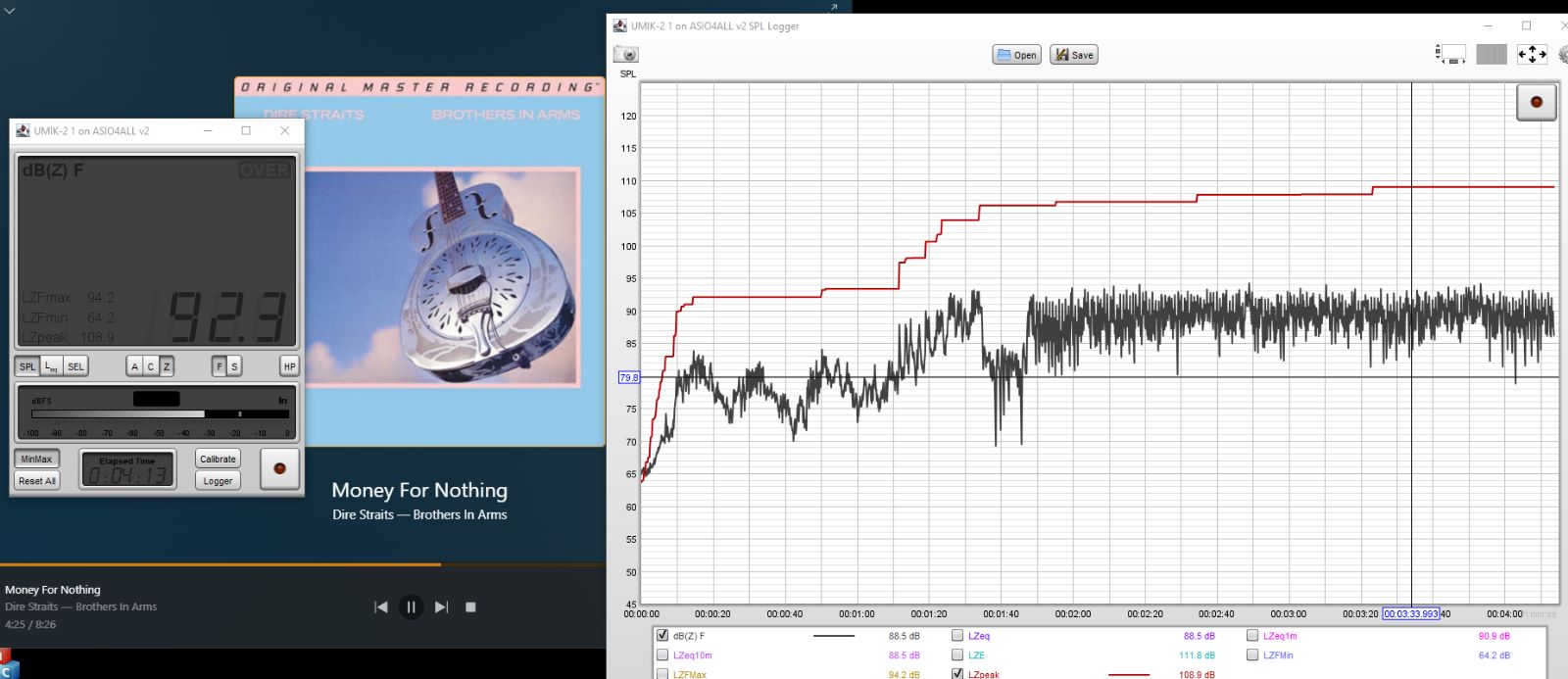Image resolution: width=1568 pixels, height=679 pixels.
Task: Toggle the record button in the SPL Logger graph
Action: click(1537, 102)
